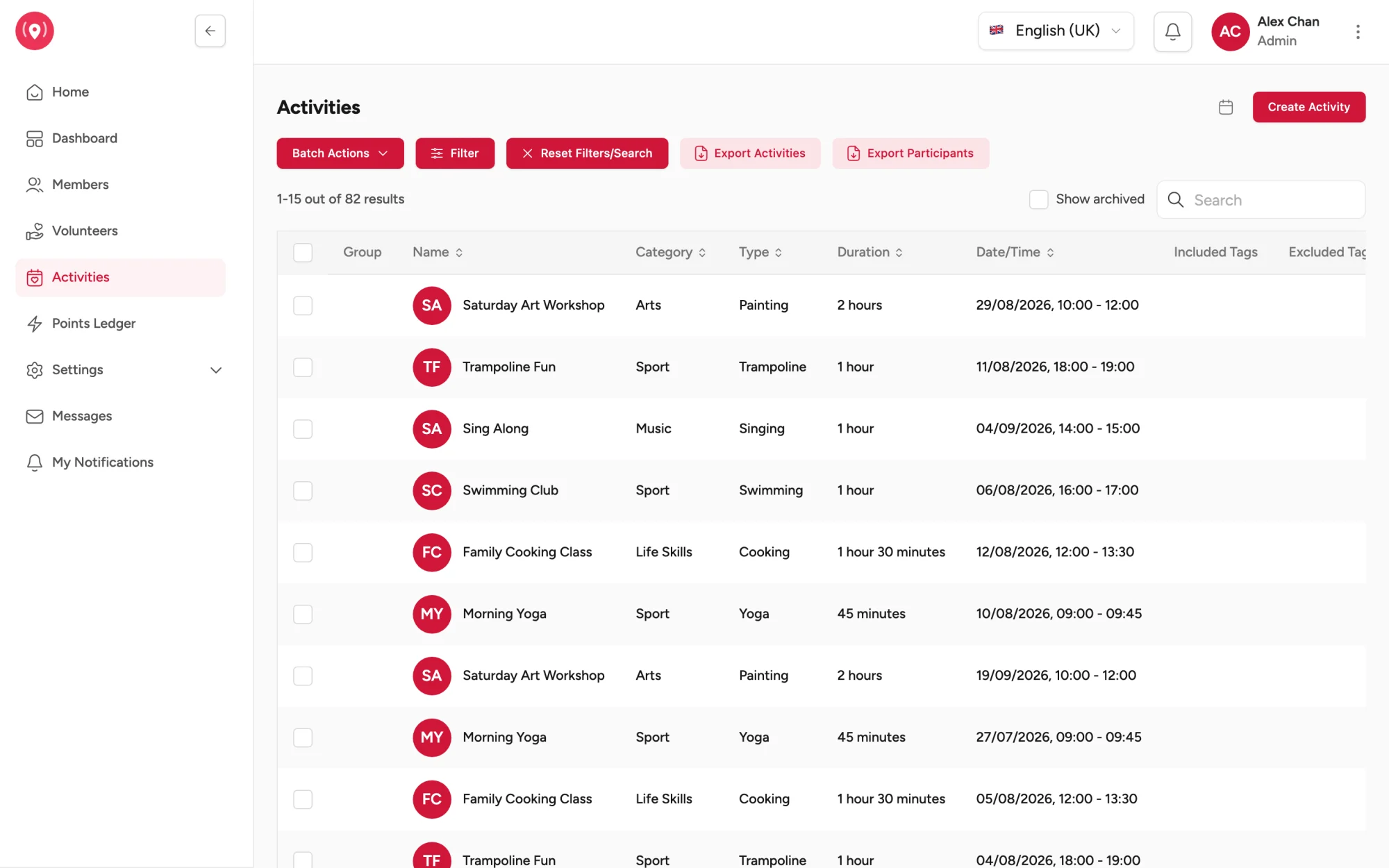This screenshot has width=1389, height=868.
Task: Click Export Activities
Action: tap(750, 153)
